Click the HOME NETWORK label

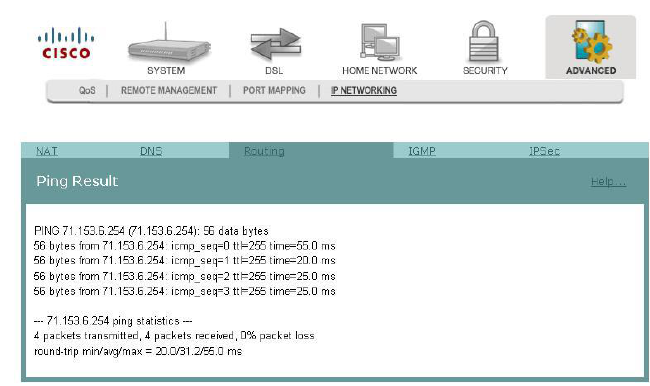point(379,70)
